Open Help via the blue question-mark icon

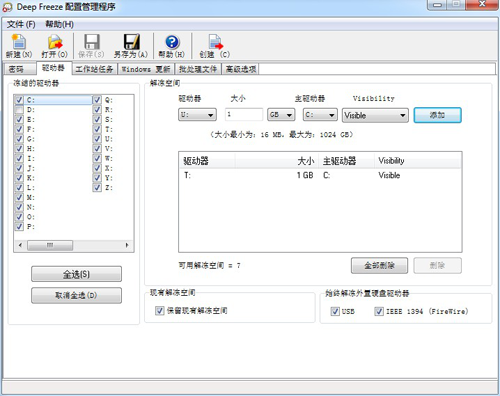tap(172, 42)
